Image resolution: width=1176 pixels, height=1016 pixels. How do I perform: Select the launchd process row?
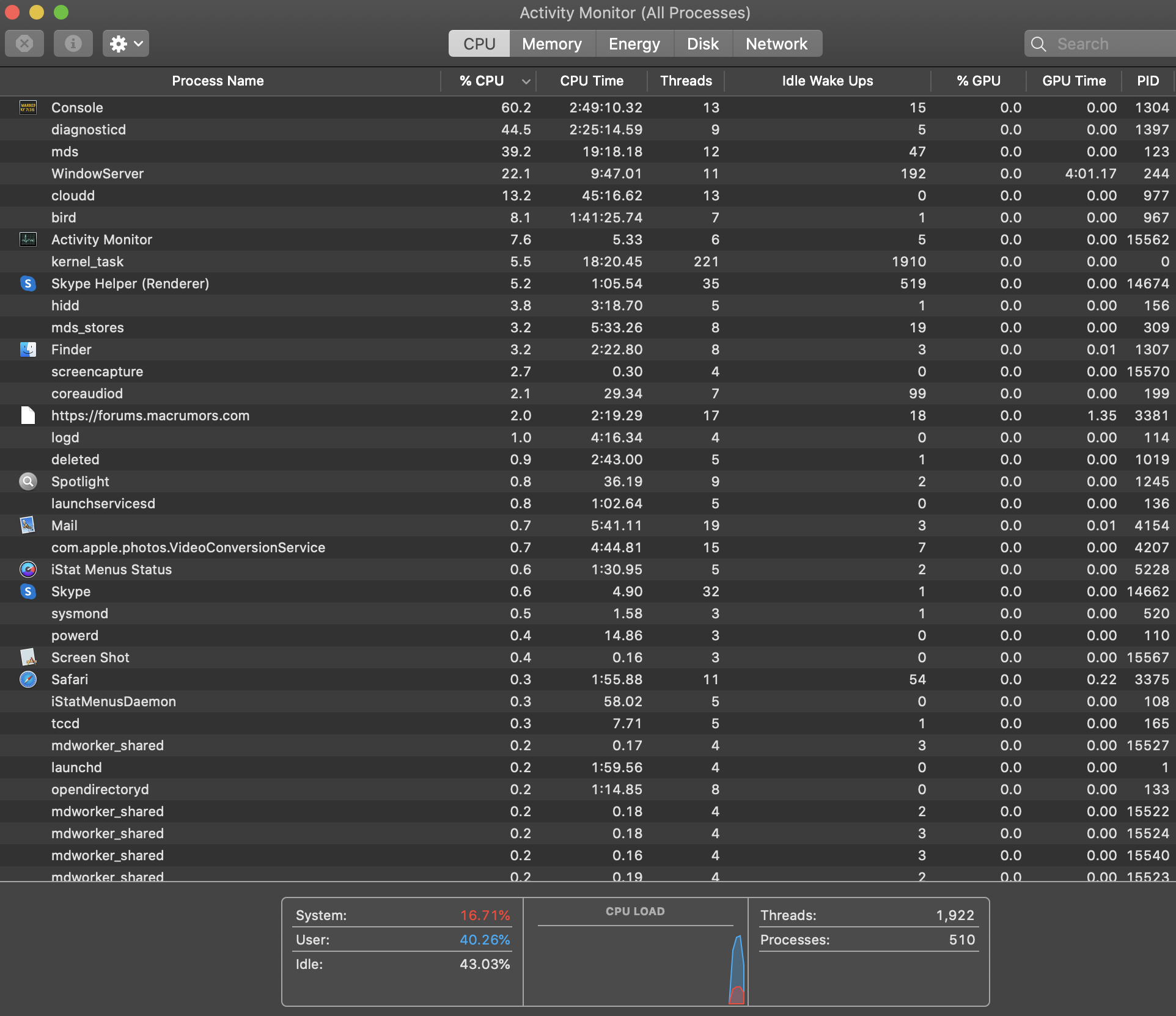click(x=588, y=767)
